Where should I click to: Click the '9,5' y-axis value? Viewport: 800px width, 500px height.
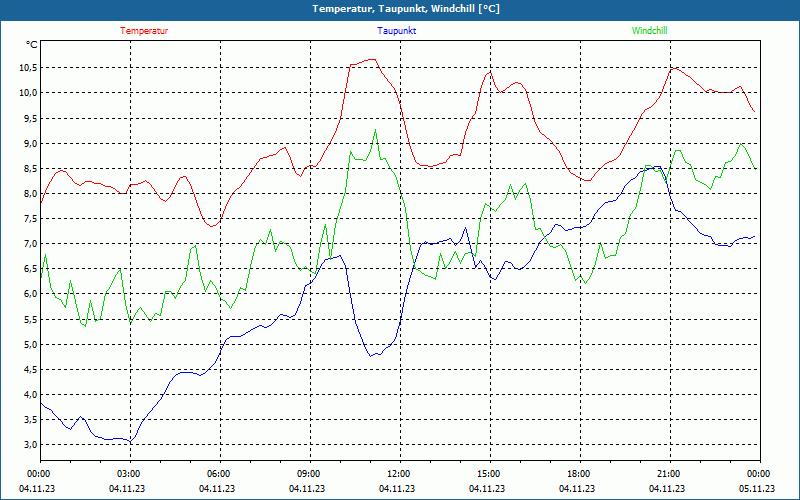(x=30, y=118)
